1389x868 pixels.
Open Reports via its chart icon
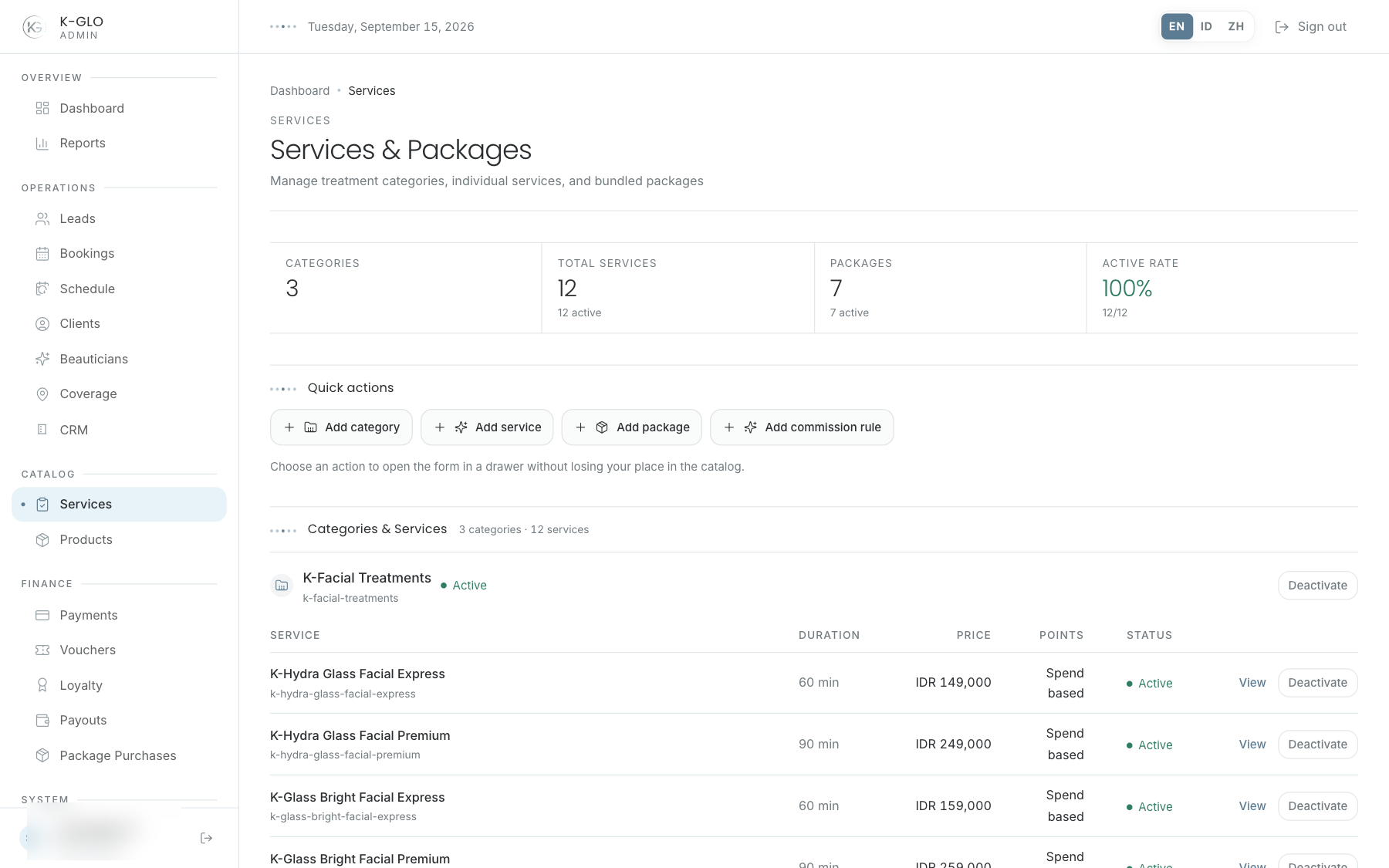42,144
